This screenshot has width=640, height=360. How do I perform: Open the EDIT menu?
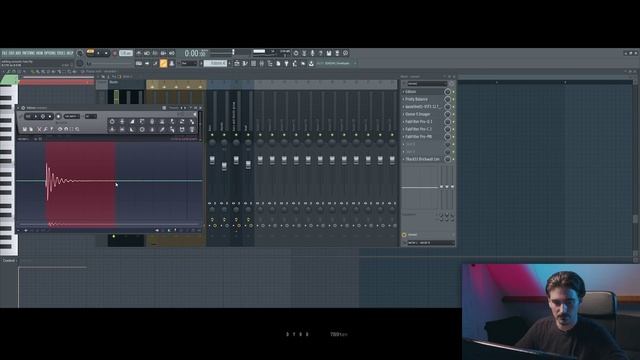tap(11, 53)
